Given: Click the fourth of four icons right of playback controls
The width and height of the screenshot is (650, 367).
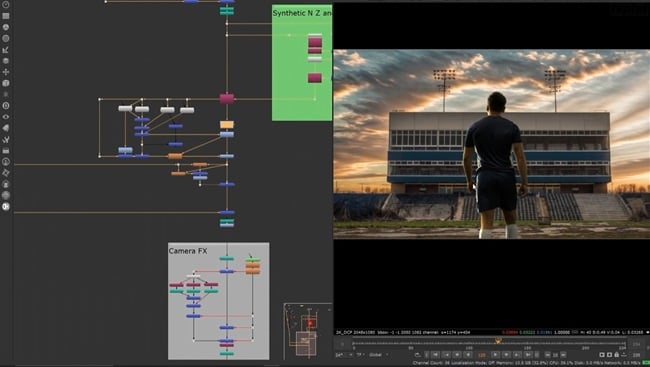Looking at the screenshot, I should (623, 355).
